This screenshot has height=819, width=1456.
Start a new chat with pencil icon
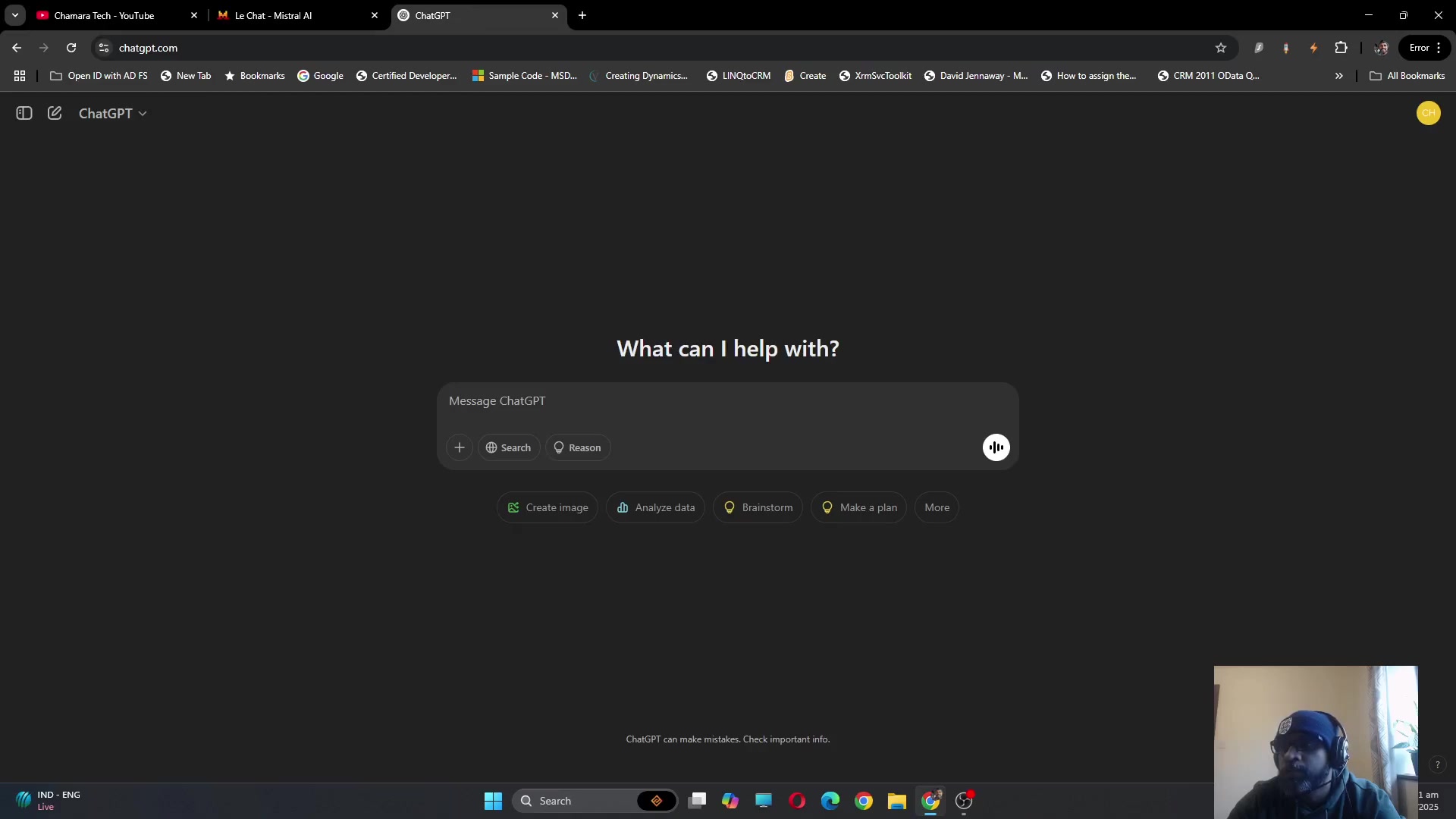tap(55, 113)
